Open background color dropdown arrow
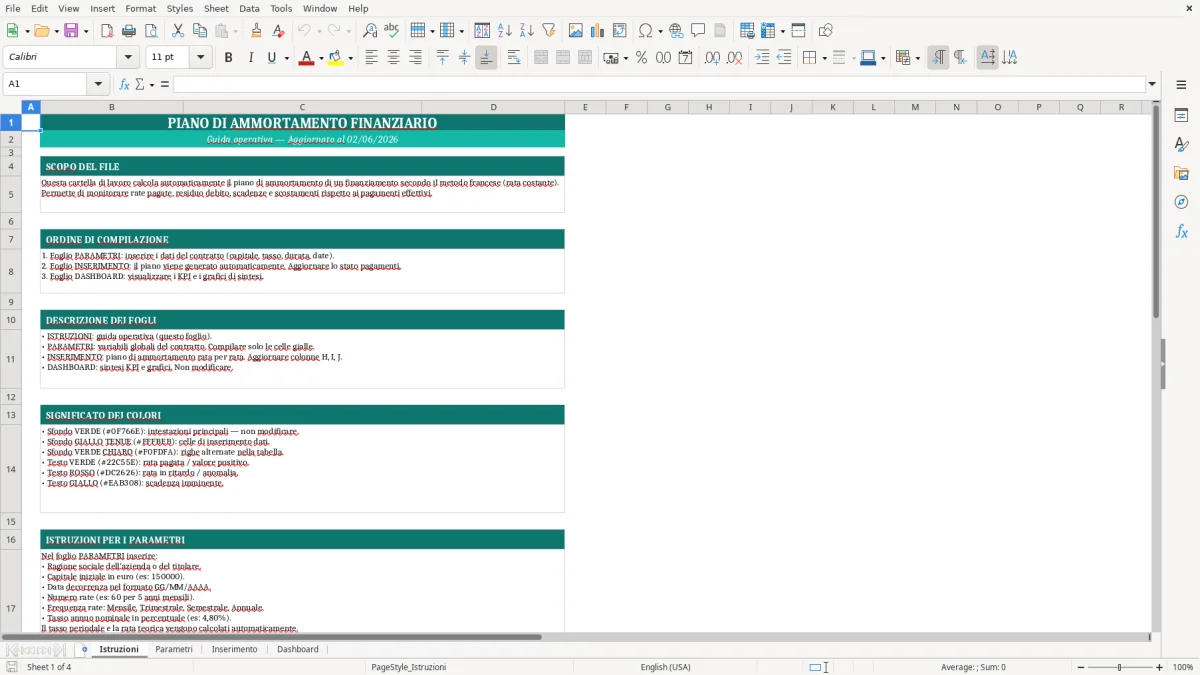This screenshot has width=1200, height=675. click(x=349, y=58)
